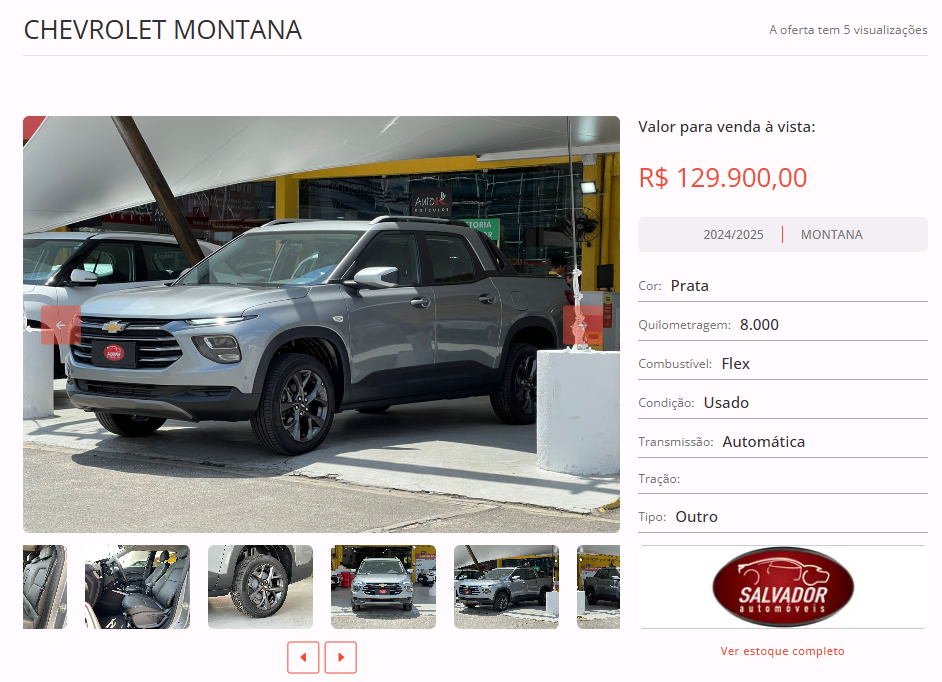Click the price R$ 129.900,00
Image resolution: width=942 pixels, height=682 pixels.
point(723,178)
